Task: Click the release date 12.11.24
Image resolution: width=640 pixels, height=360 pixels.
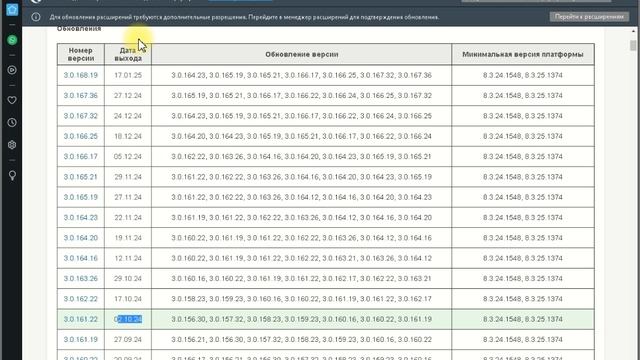Action: click(x=128, y=258)
